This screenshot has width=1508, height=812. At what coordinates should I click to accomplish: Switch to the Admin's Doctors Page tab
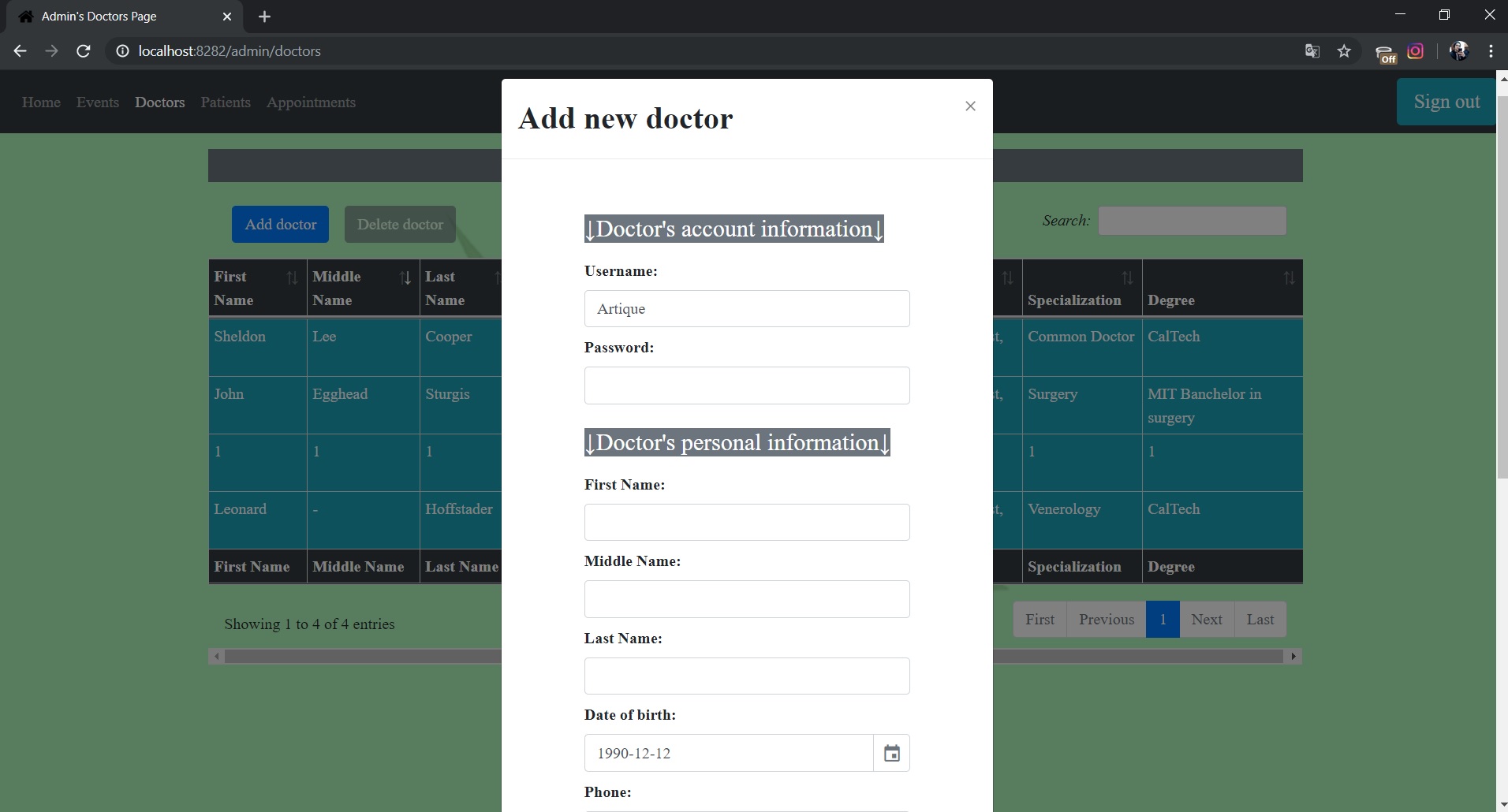point(126,17)
